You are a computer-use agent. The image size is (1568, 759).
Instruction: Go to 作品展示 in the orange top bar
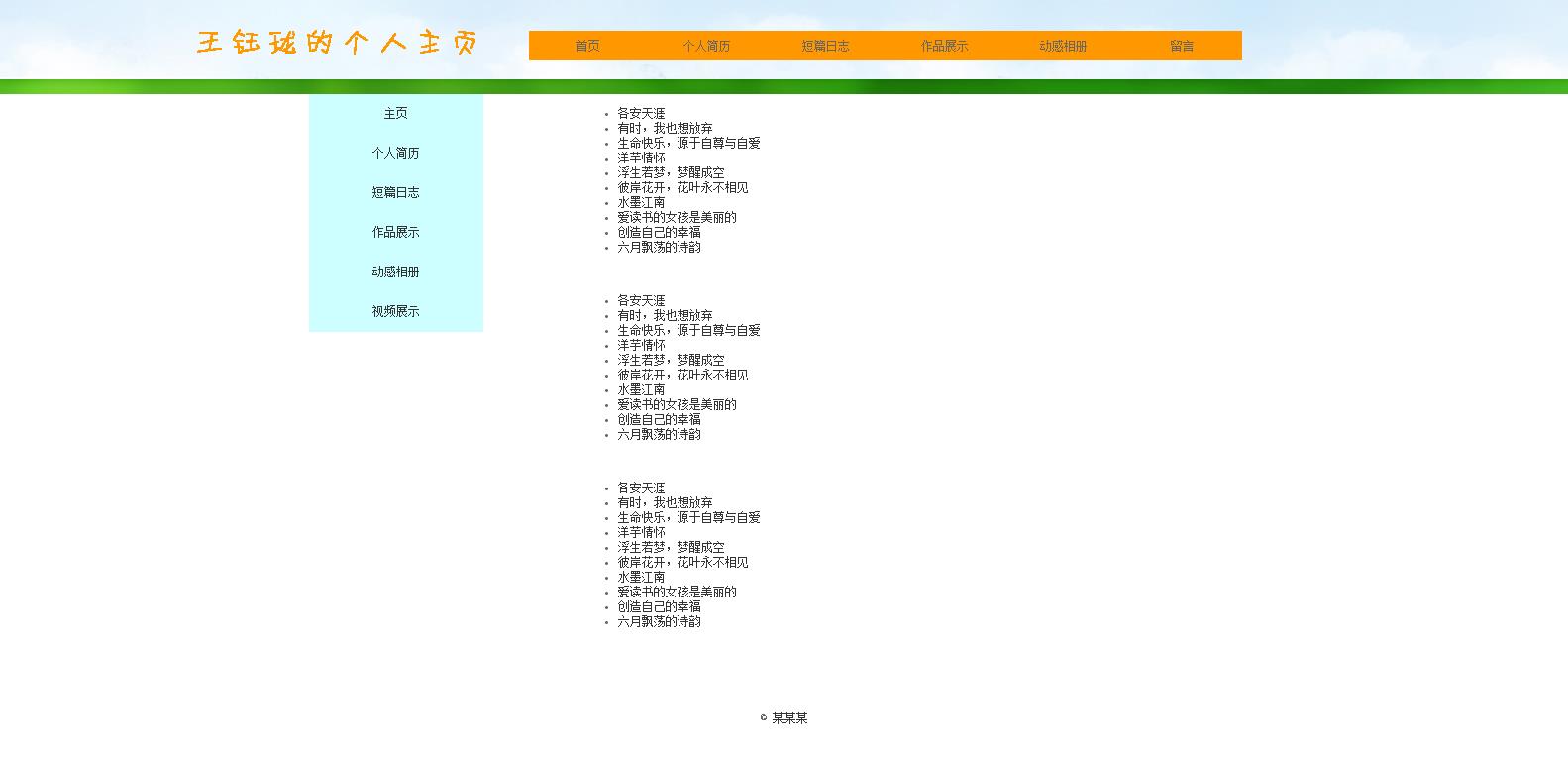944,46
